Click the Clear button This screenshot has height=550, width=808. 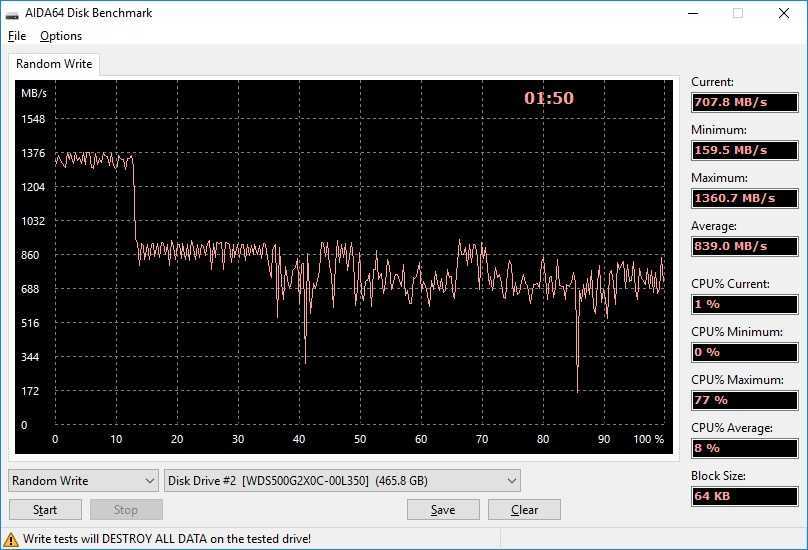524,509
